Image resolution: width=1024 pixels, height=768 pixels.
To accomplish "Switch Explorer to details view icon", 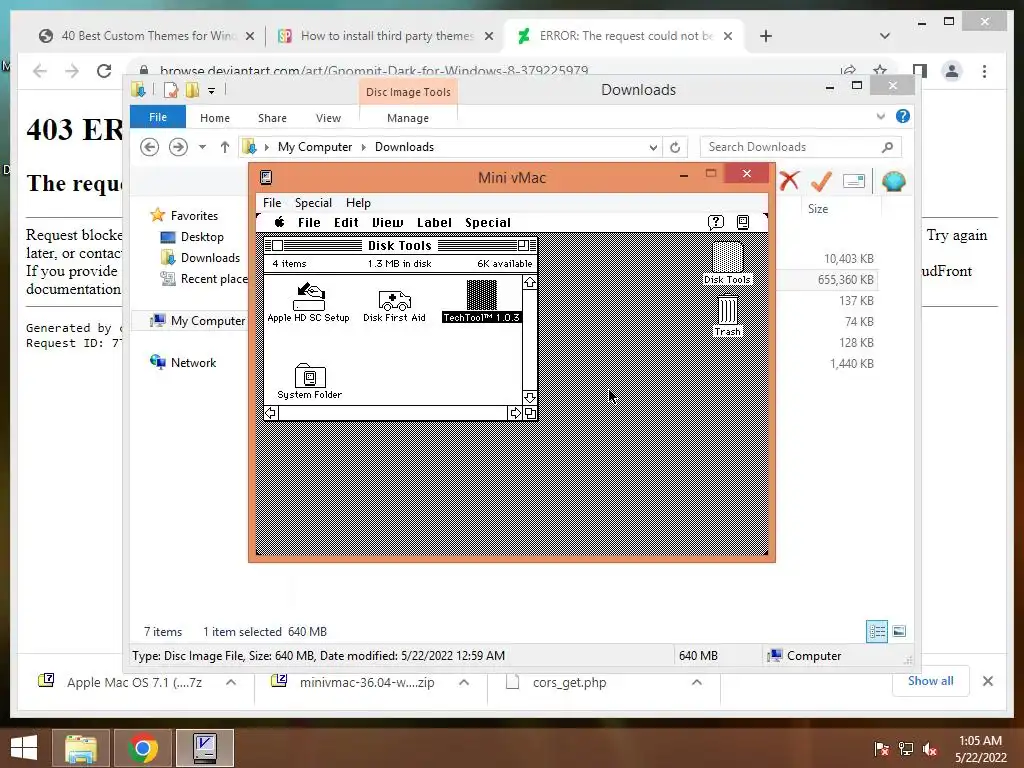I will (x=876, y=632).
